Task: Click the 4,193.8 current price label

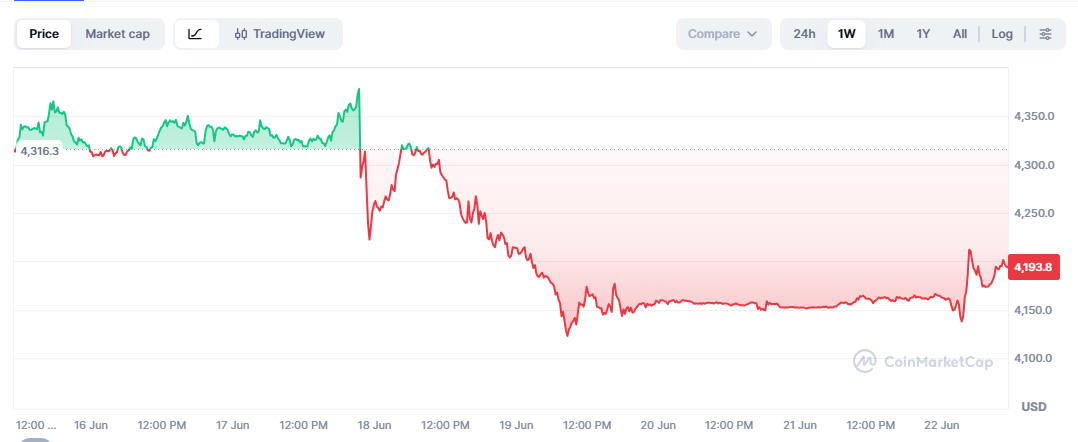Action: pos(1033,267)
